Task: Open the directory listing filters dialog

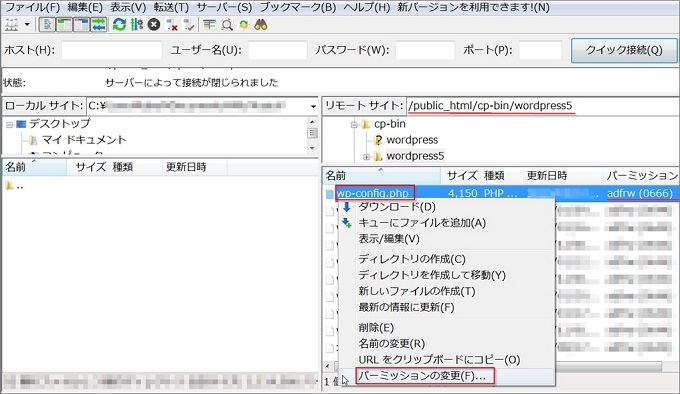Action: pyautogui.click(x=209, y=25)
